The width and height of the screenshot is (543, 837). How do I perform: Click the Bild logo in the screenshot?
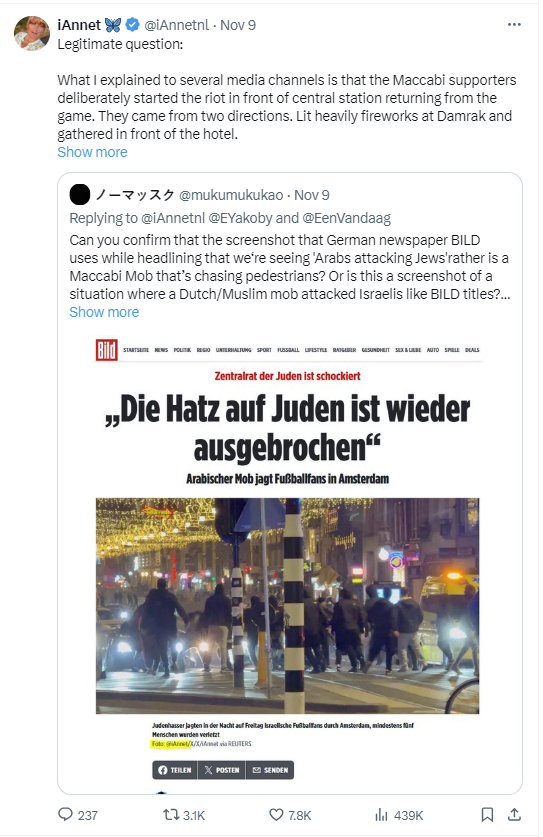[x=107, y=350]
